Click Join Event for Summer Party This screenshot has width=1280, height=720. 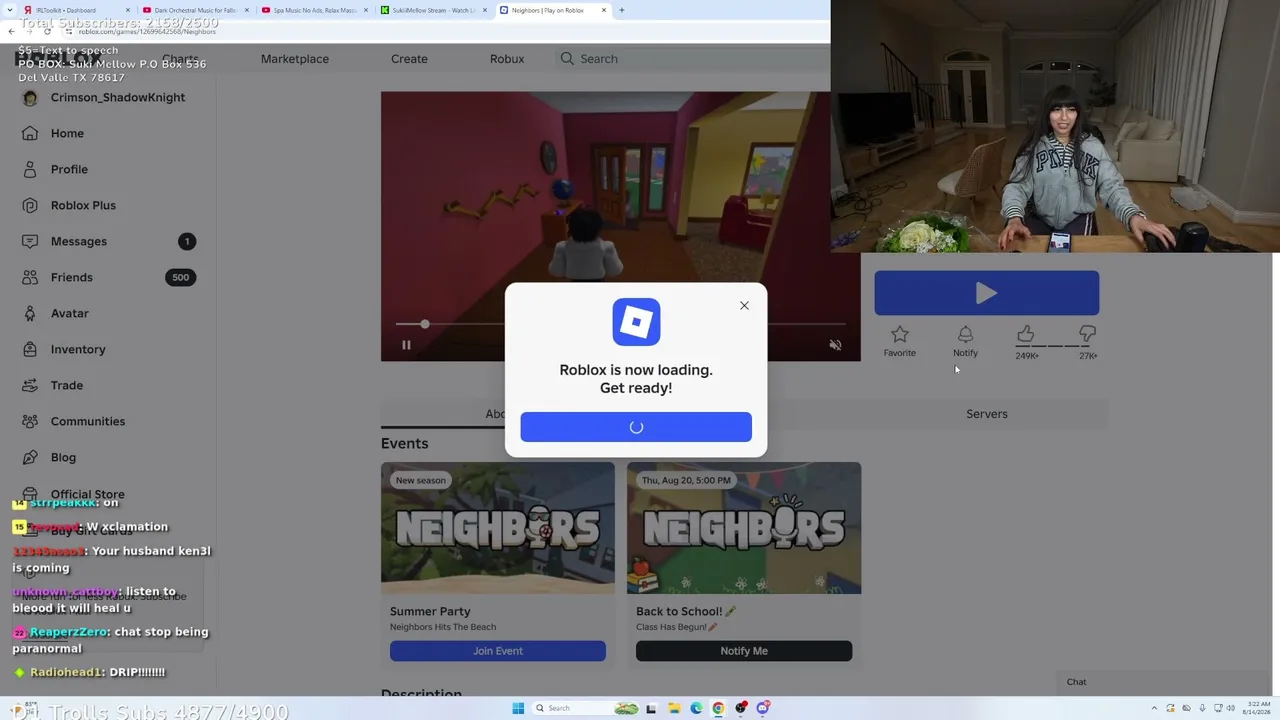pos(498,651)
